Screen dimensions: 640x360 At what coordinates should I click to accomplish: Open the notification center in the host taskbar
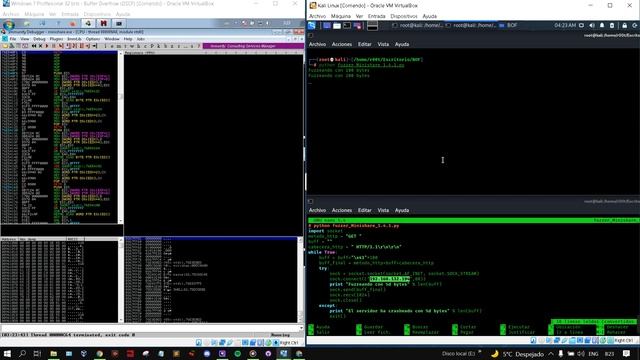[x=627, y=353]
